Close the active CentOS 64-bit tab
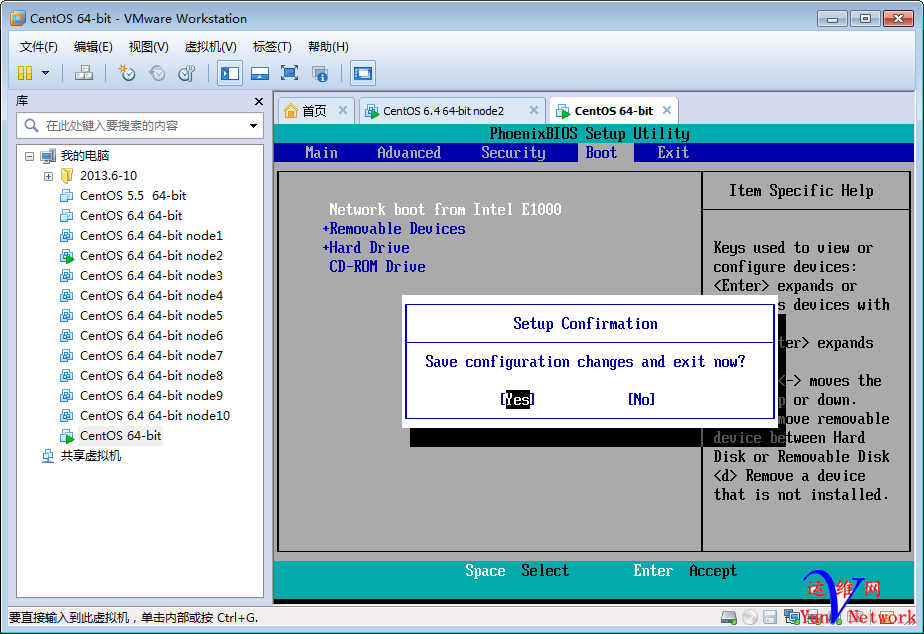 pyautogui.click(x=667, y=110)
